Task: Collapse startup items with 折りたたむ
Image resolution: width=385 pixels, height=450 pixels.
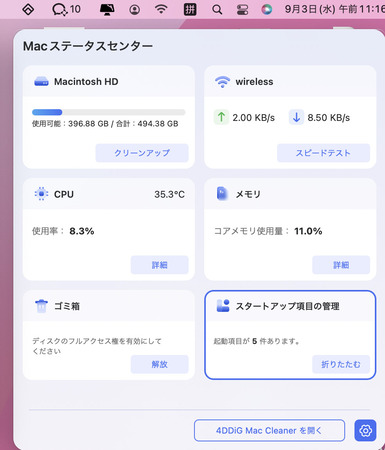Action: click(x=341, y=364)
